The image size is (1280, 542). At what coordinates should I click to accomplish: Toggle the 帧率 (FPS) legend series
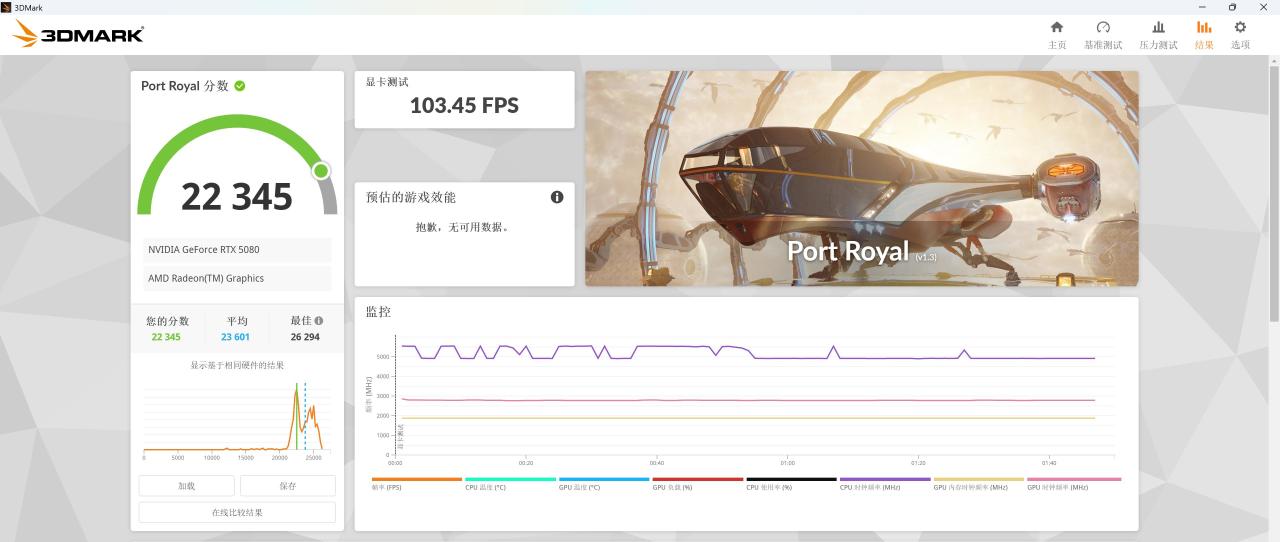coord(416,484)
